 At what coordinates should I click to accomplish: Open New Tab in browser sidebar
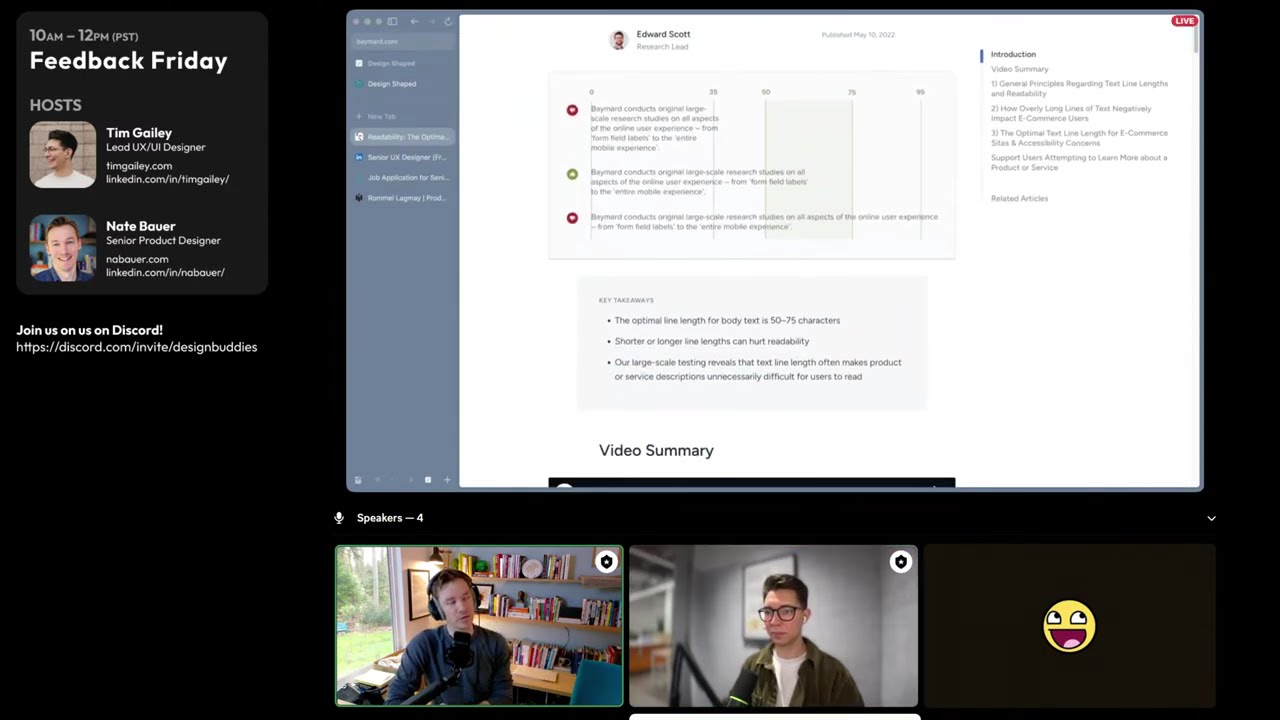coord(403,116)
